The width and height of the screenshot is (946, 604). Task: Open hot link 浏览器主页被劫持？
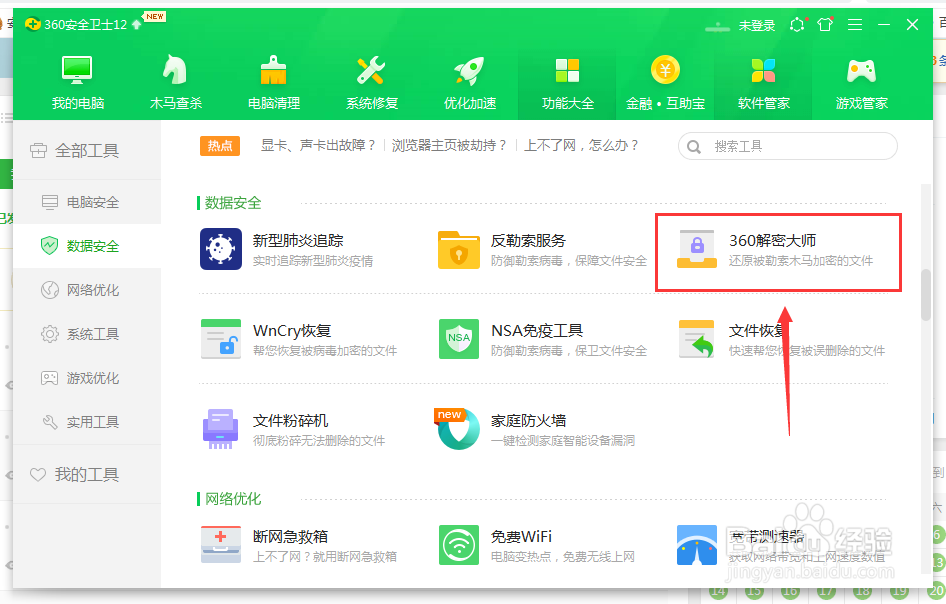point(449,145)
